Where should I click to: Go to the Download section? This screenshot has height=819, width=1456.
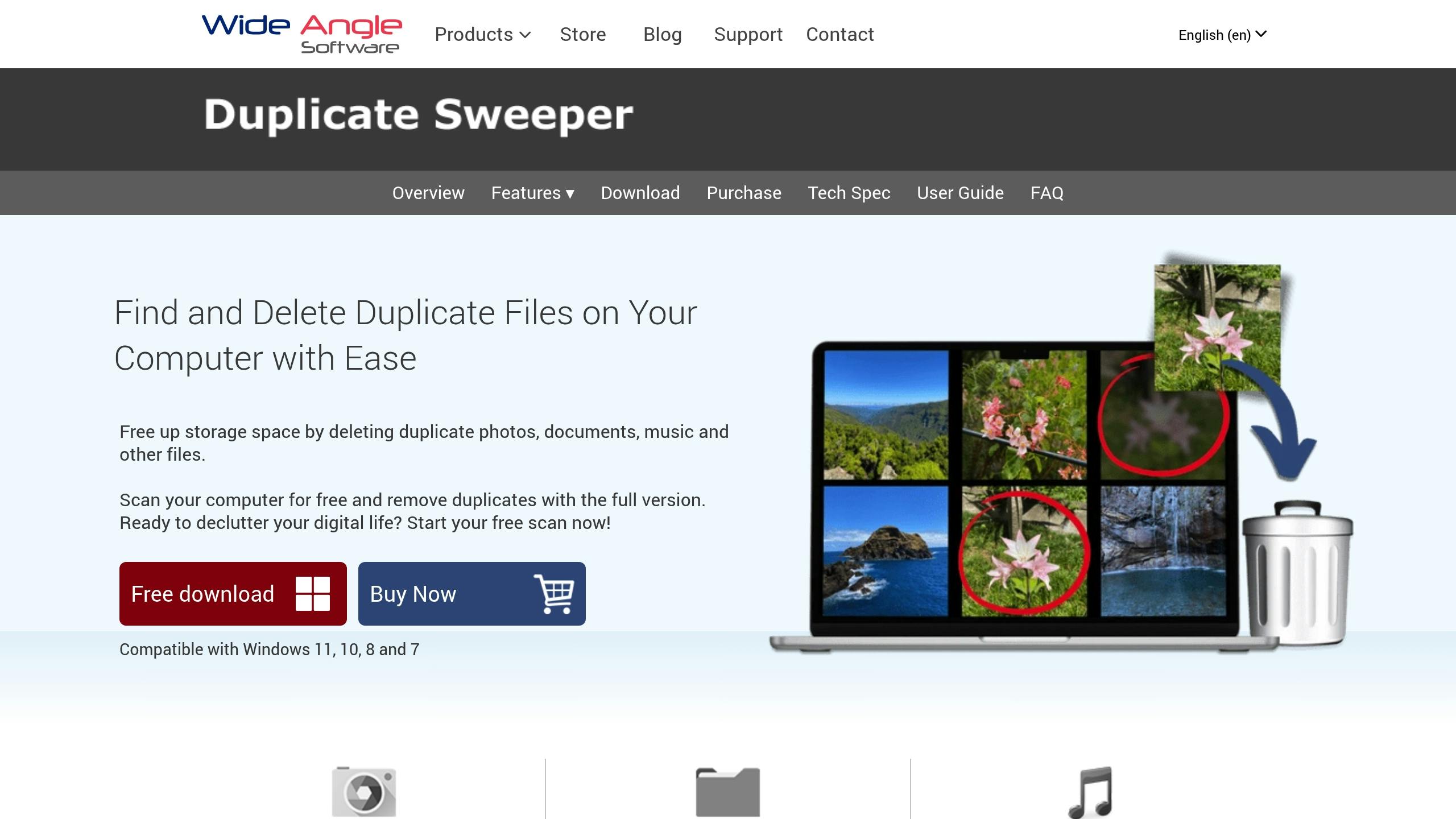pyautogui.click(x=640, y=193)
